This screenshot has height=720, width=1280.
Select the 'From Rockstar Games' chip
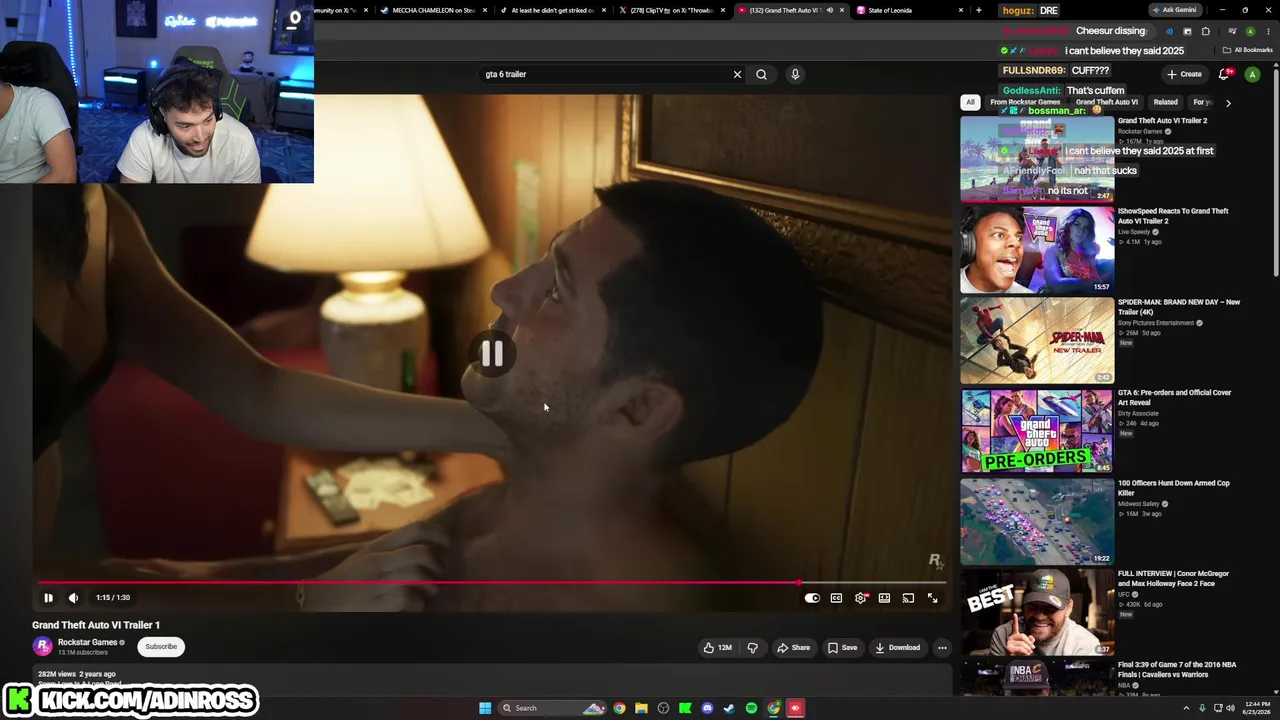click(x=1025, y=102)
